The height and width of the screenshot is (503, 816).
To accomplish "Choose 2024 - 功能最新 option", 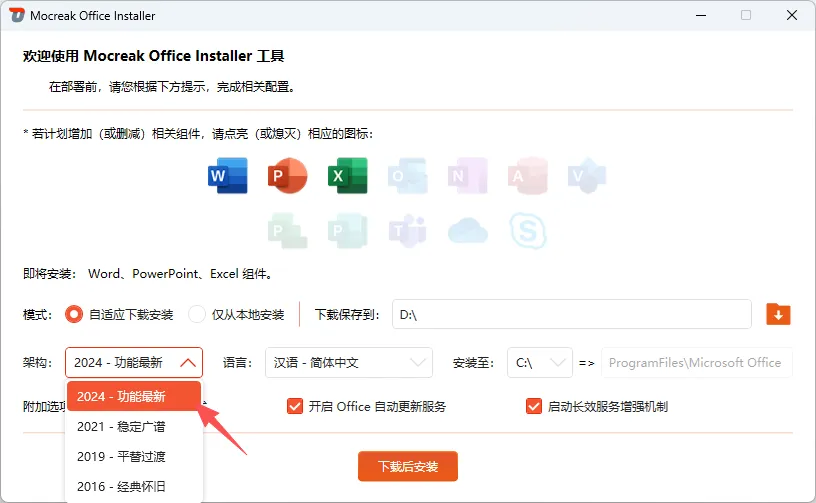I will pyautogui.click(x=134, y=396).
